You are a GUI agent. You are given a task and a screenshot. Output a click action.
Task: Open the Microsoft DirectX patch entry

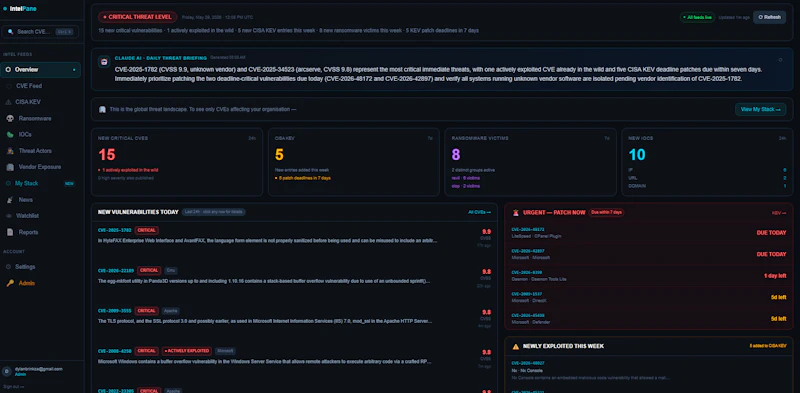click(x=648, y=297)
